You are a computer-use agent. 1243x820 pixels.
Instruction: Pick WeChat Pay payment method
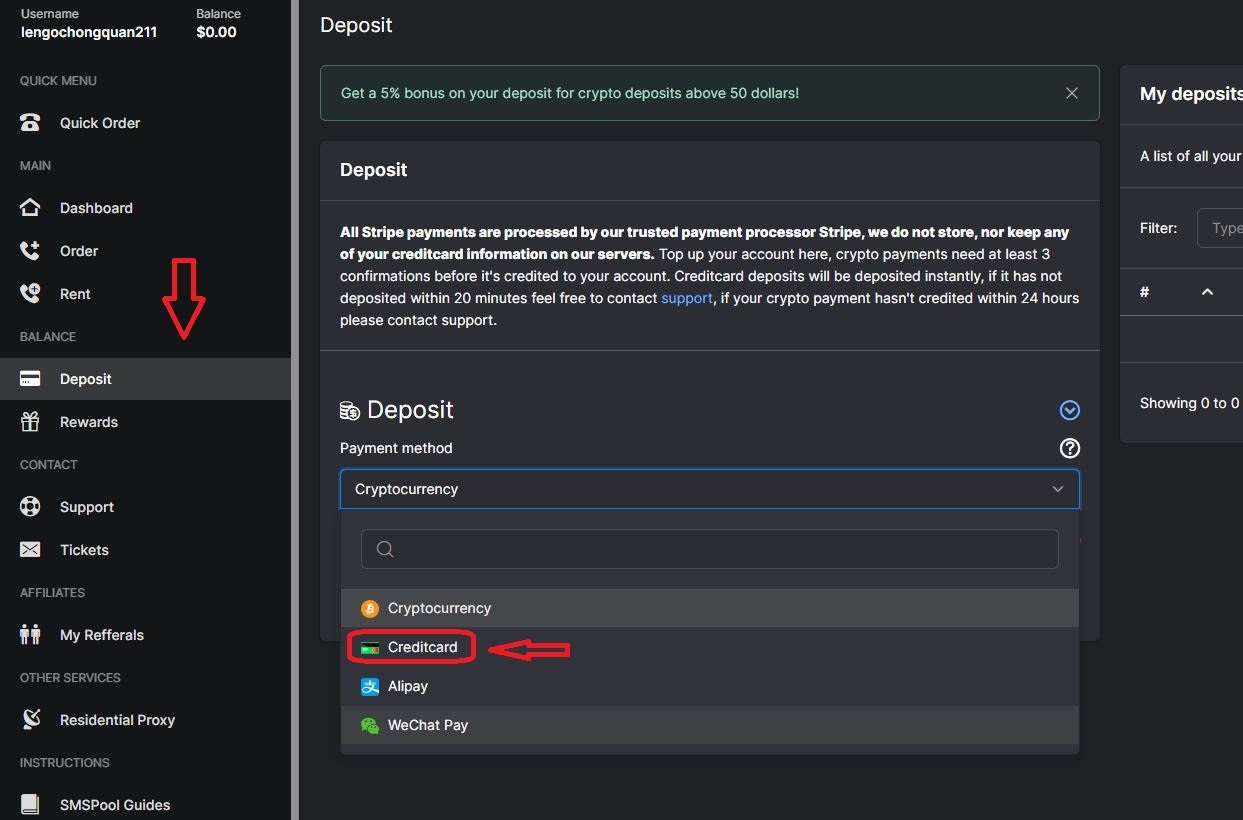point(428,725)
